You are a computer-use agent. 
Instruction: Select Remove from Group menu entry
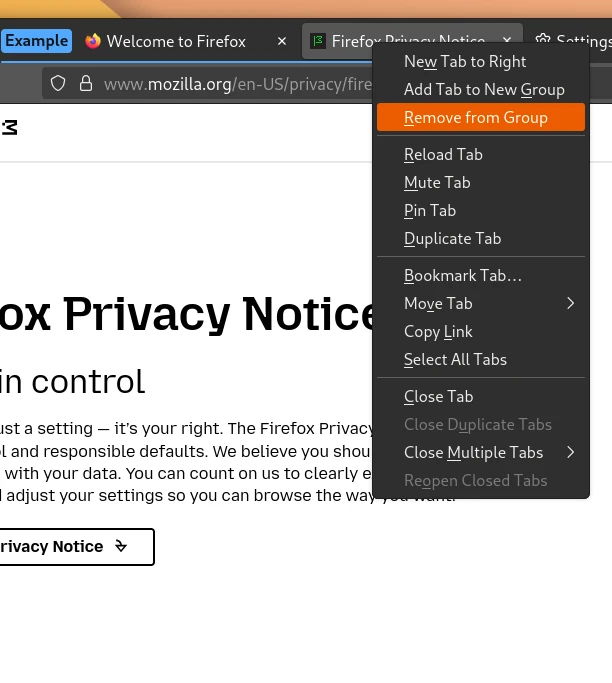pyautogui.click(x=481, y=117)
